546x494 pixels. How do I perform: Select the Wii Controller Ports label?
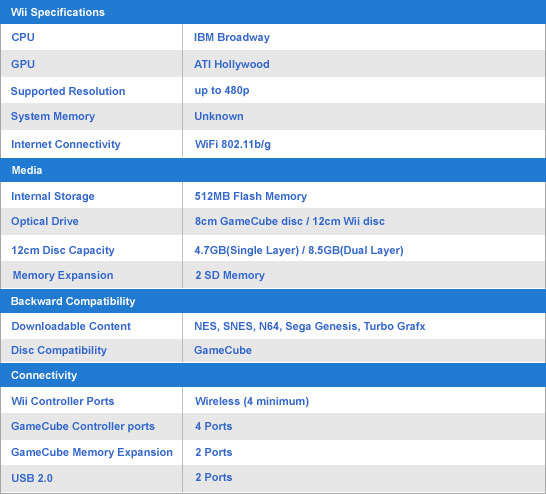pos(63,401)
